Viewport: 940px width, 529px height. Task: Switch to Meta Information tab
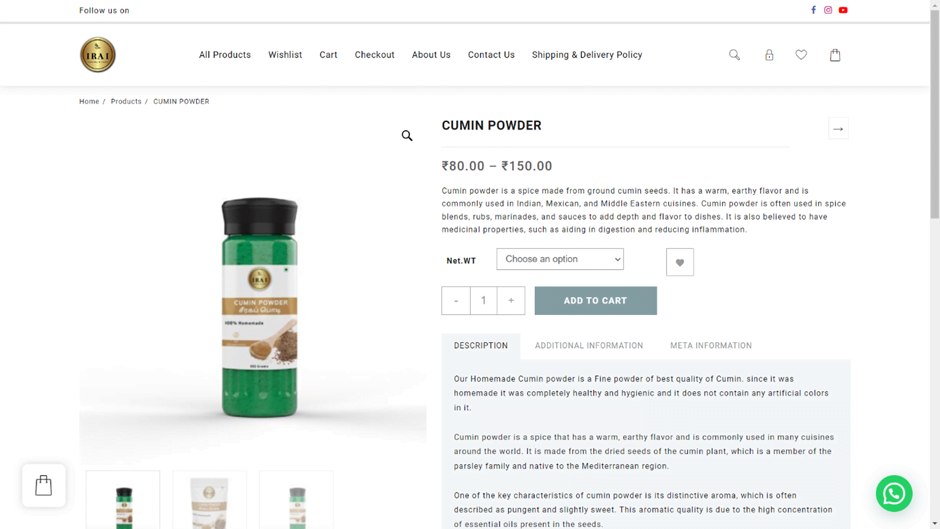tap(711, 345)
